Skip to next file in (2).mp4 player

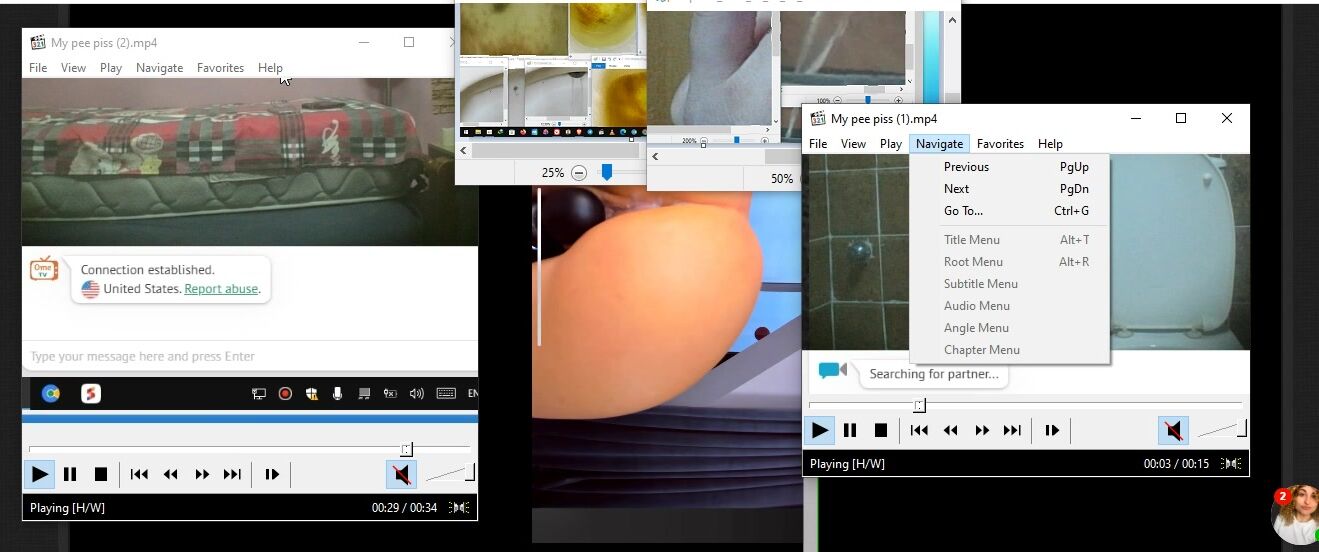click(x=232, y=474)
